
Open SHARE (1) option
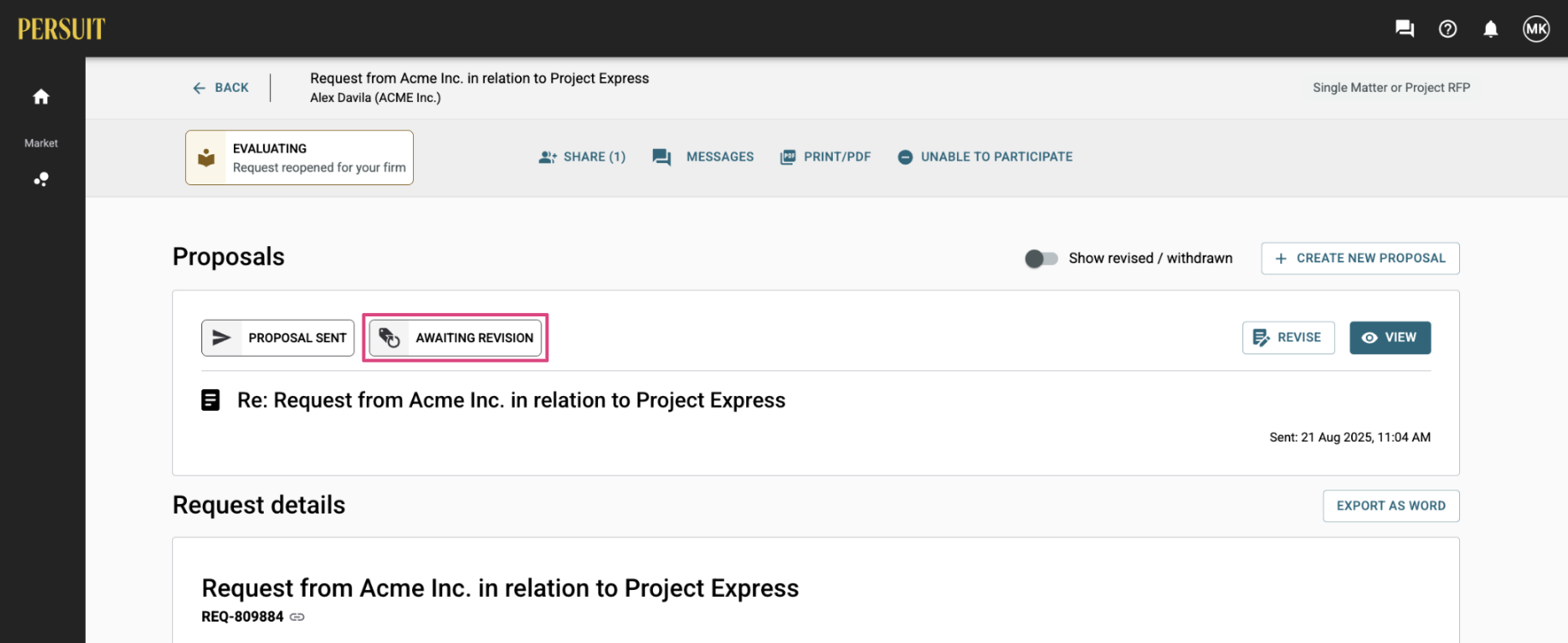(582, 157)
